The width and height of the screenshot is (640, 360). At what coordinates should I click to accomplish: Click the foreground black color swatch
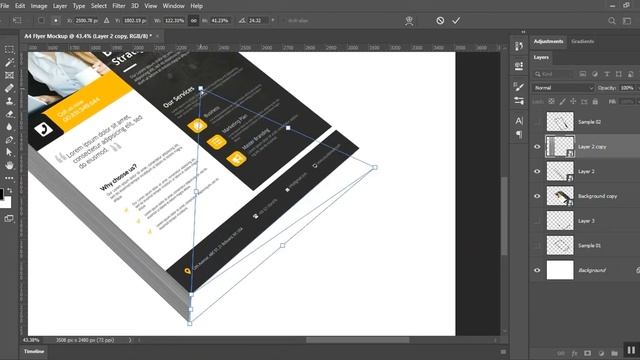click(x=1, y=193)
